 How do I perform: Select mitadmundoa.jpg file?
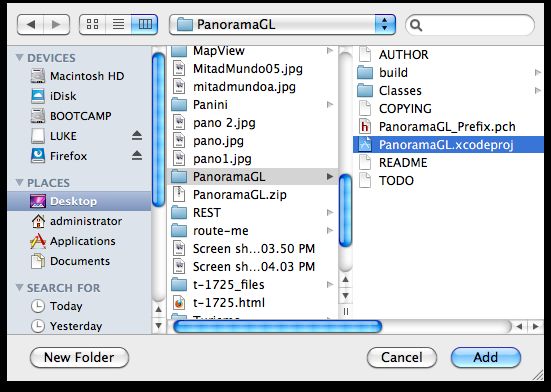tap(253, 87)
